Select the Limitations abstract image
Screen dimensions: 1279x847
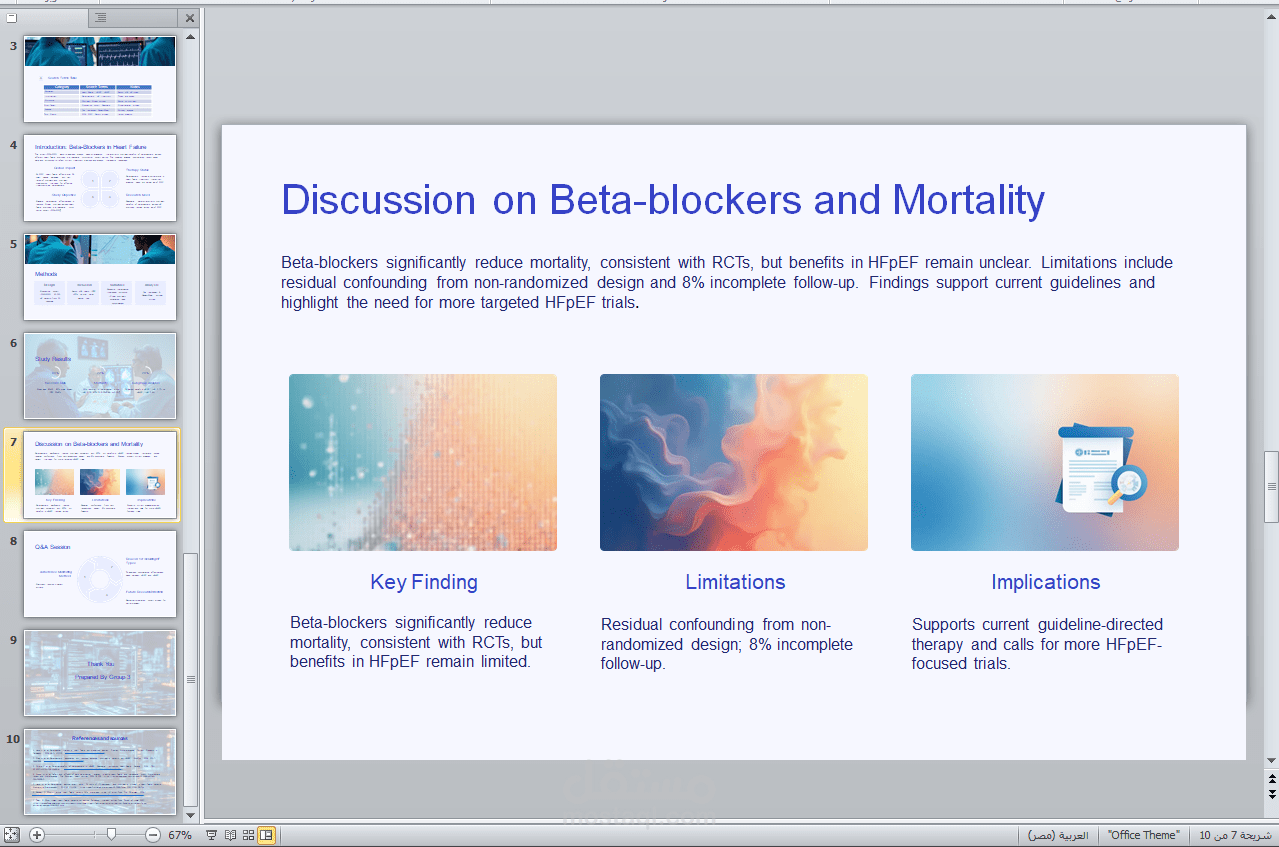[x=734, y=462]
